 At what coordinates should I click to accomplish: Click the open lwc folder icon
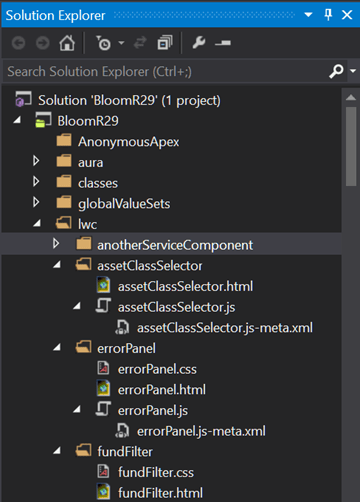[x=64, y=223]
